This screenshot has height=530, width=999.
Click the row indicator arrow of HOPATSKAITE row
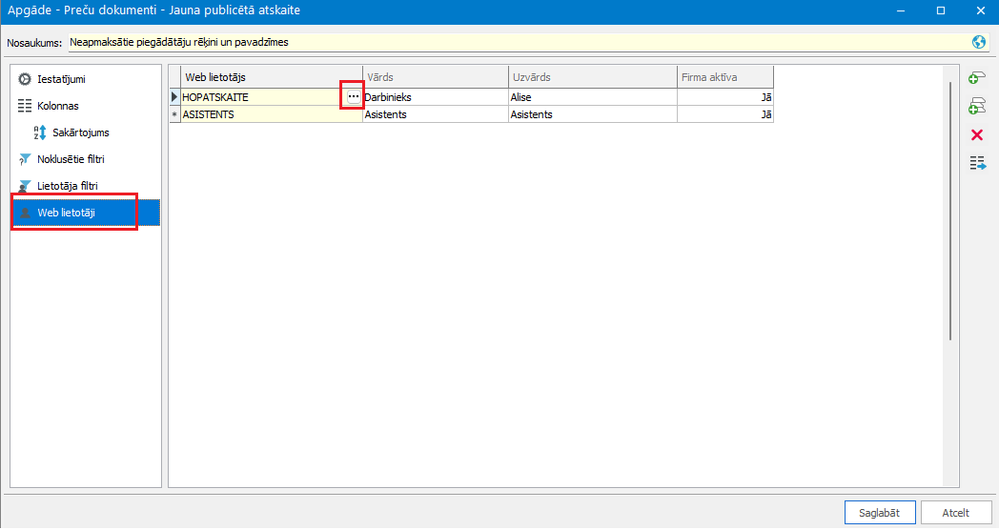click(x=175, y=97)
